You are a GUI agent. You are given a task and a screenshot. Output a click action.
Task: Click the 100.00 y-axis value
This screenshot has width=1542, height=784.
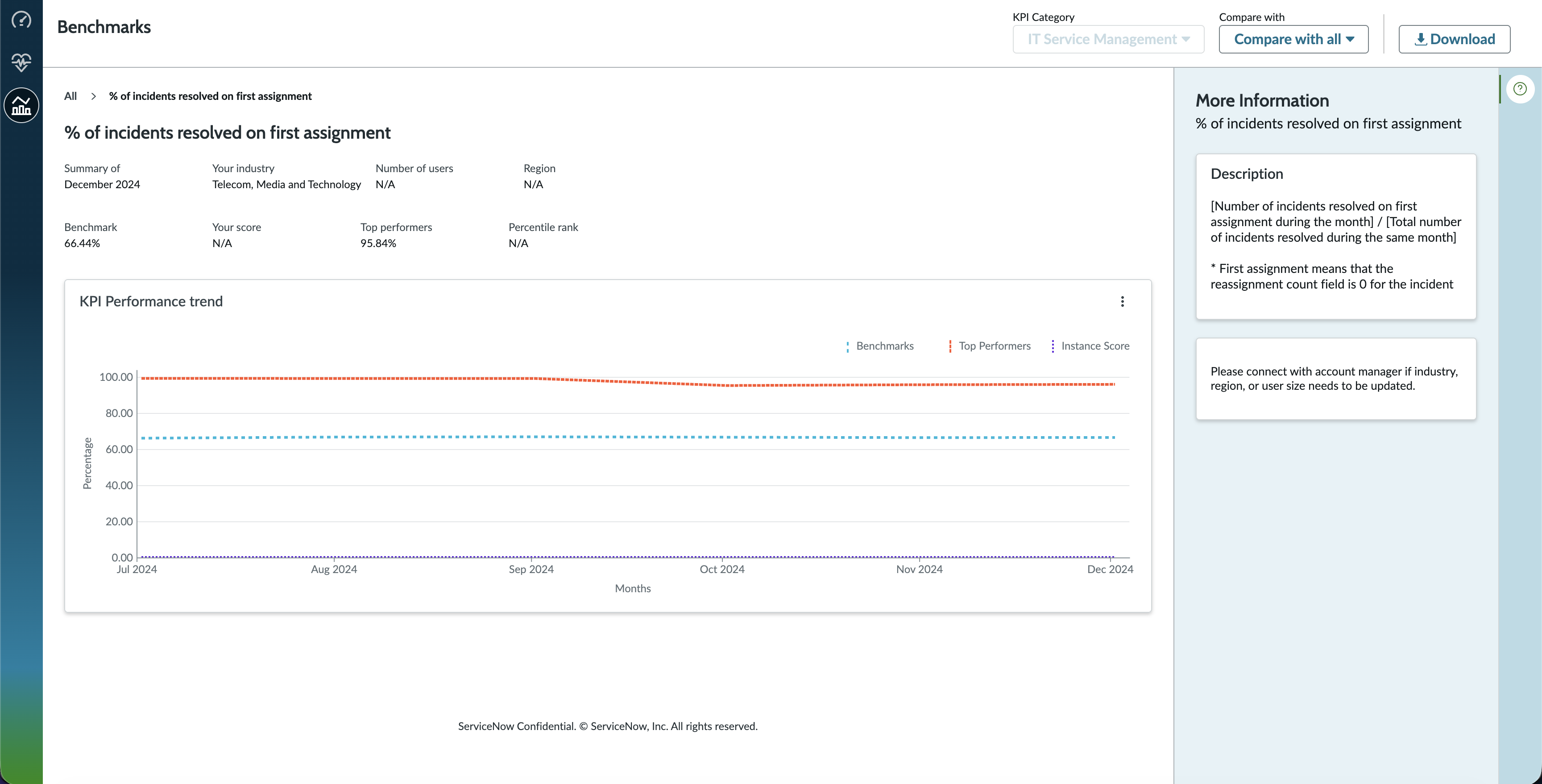(116, 377)
